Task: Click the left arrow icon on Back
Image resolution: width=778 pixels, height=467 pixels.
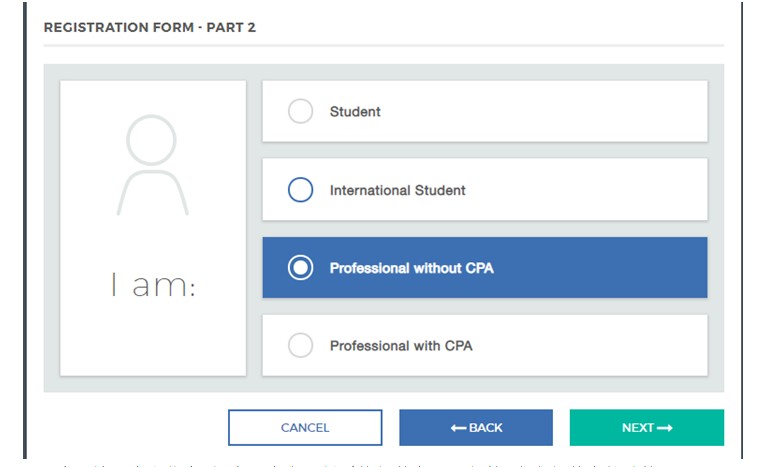Action: click(458, 428)
